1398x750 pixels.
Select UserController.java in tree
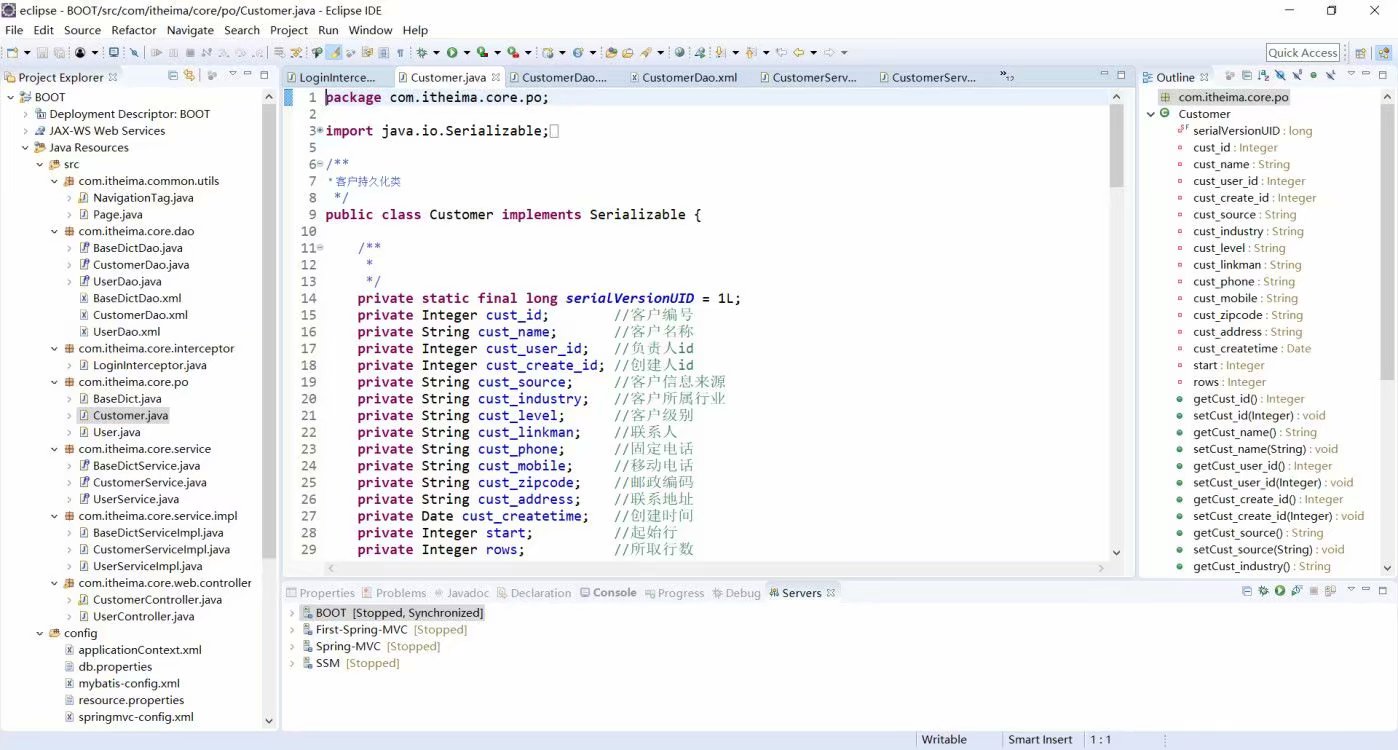[143, 616]
